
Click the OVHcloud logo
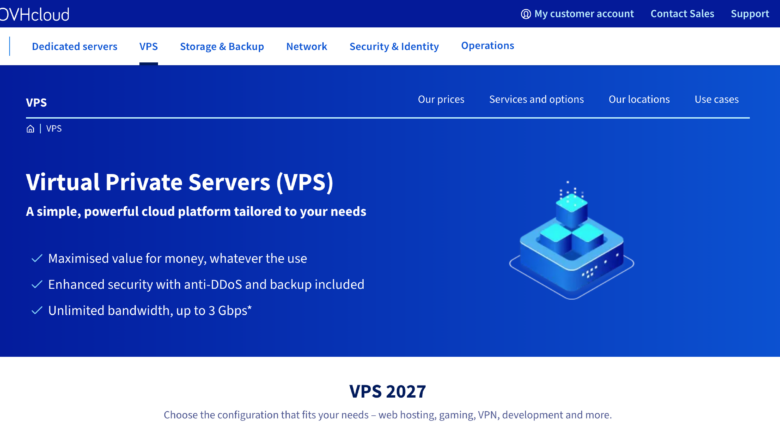point(34,14)
